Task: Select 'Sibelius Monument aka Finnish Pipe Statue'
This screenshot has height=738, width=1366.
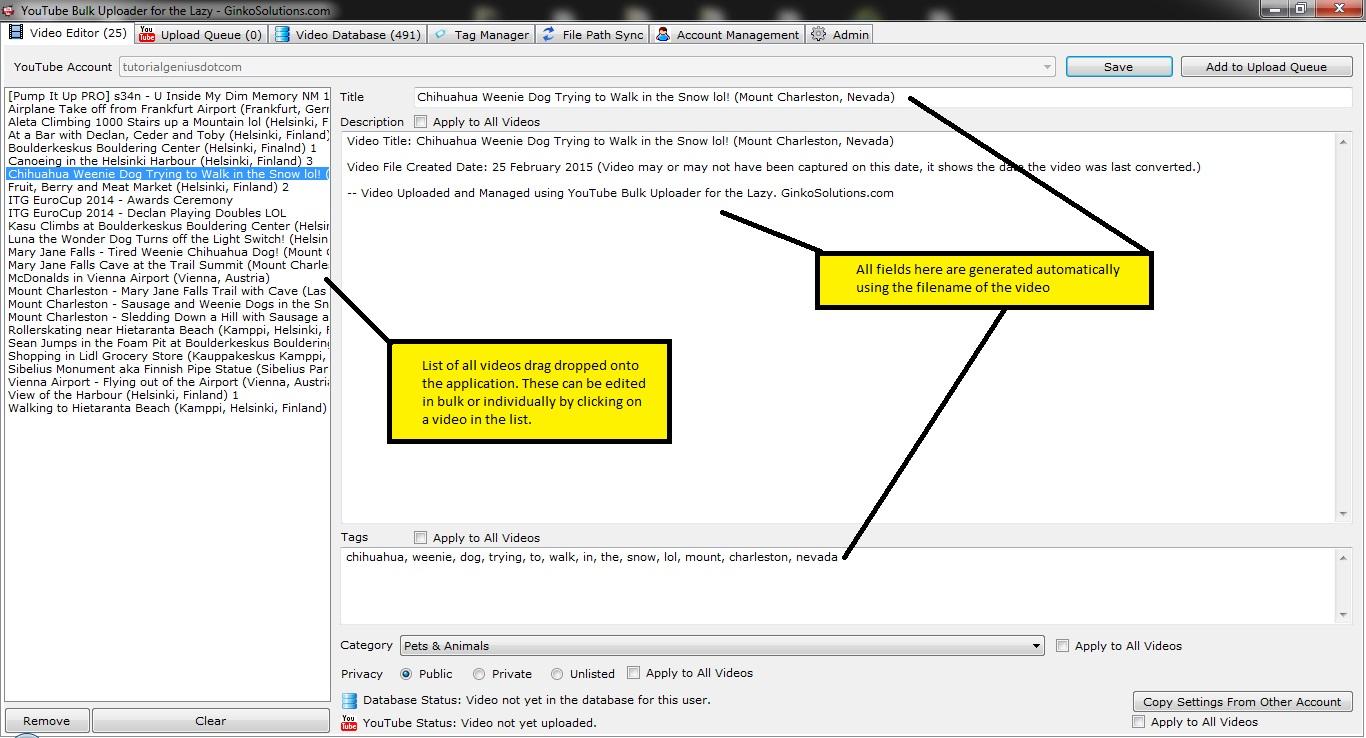Action: (168, 369)
